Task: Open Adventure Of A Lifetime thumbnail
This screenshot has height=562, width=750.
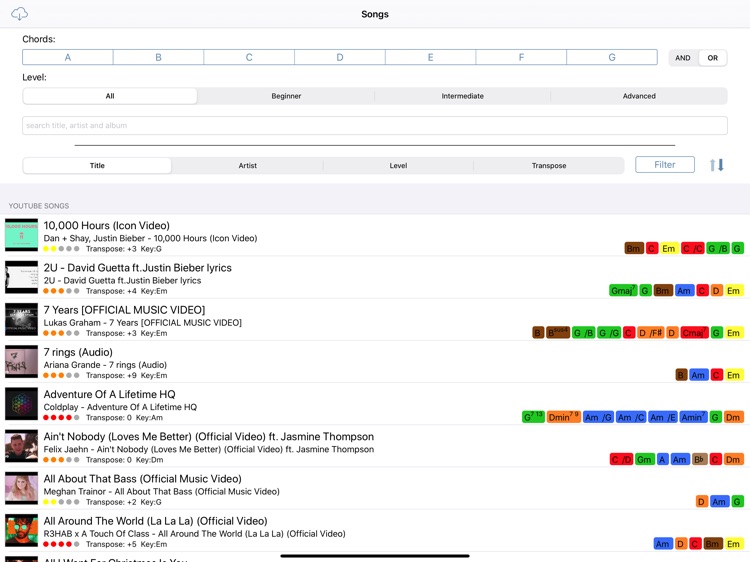Action: tap(22, 404)
